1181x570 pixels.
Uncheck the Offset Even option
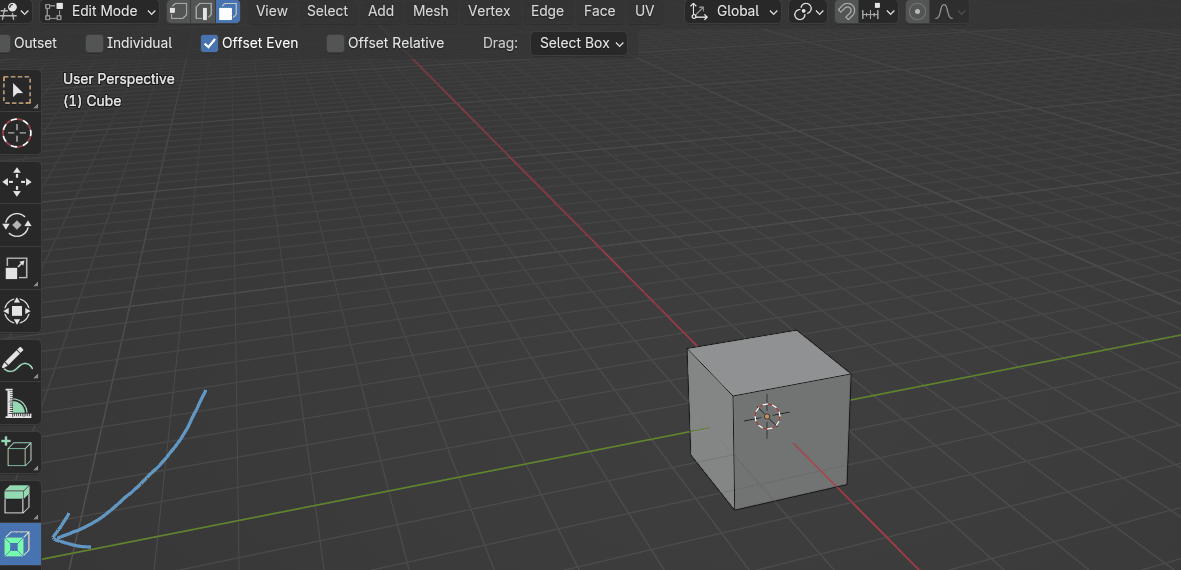(209, 43)
